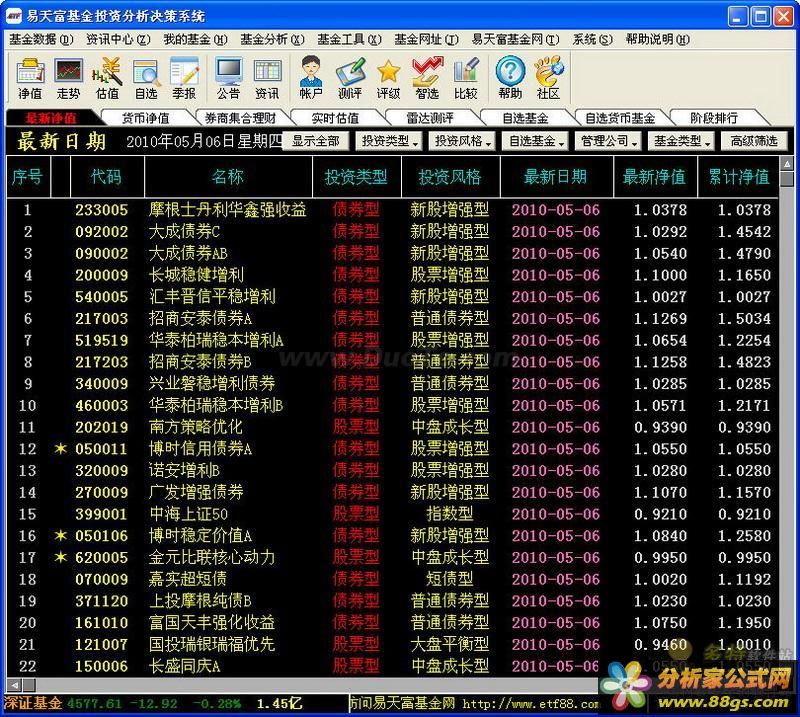The height and width of the screenshot is (717, 800).
Task: Sort by the 名称 column header
Action: pyautogui.click(x=228, y=177)
